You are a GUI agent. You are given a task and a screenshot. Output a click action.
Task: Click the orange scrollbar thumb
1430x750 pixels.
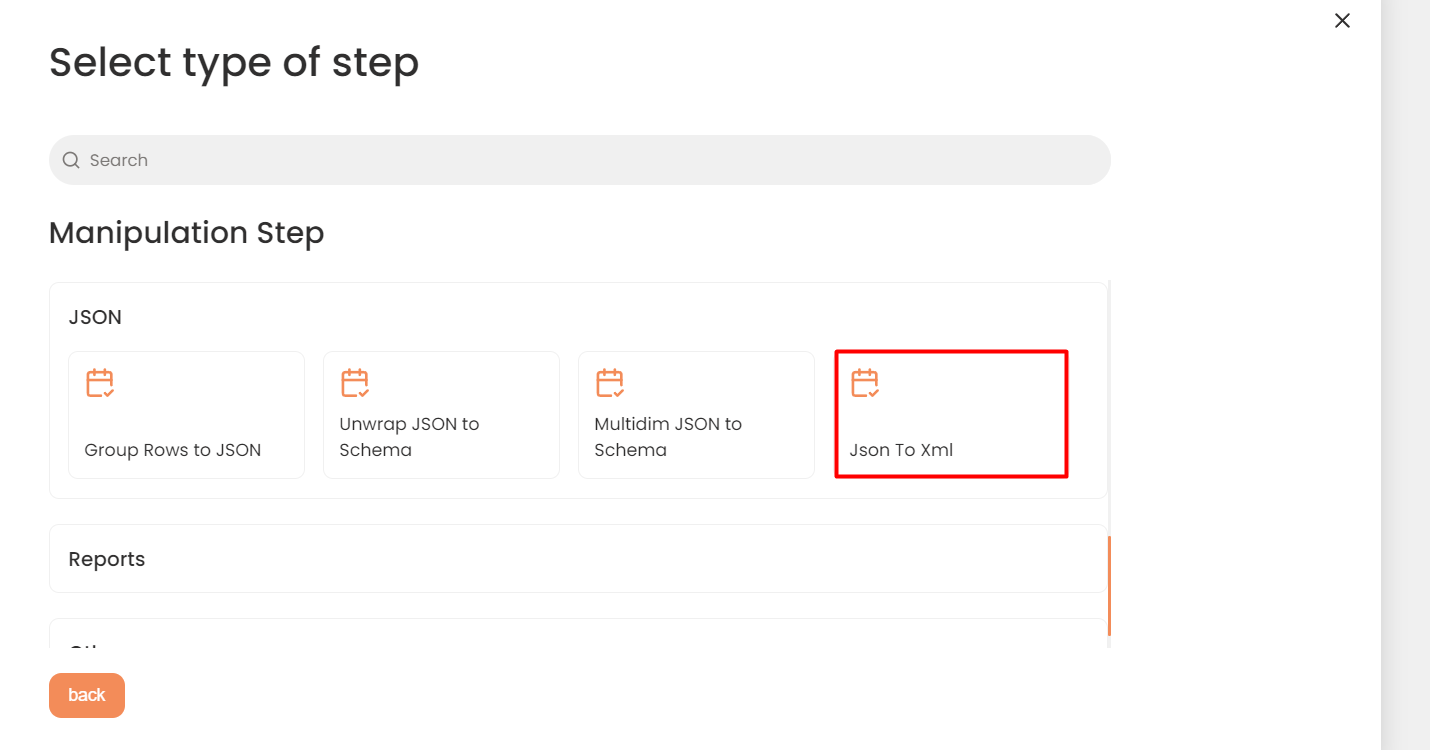pos(1110,585)
